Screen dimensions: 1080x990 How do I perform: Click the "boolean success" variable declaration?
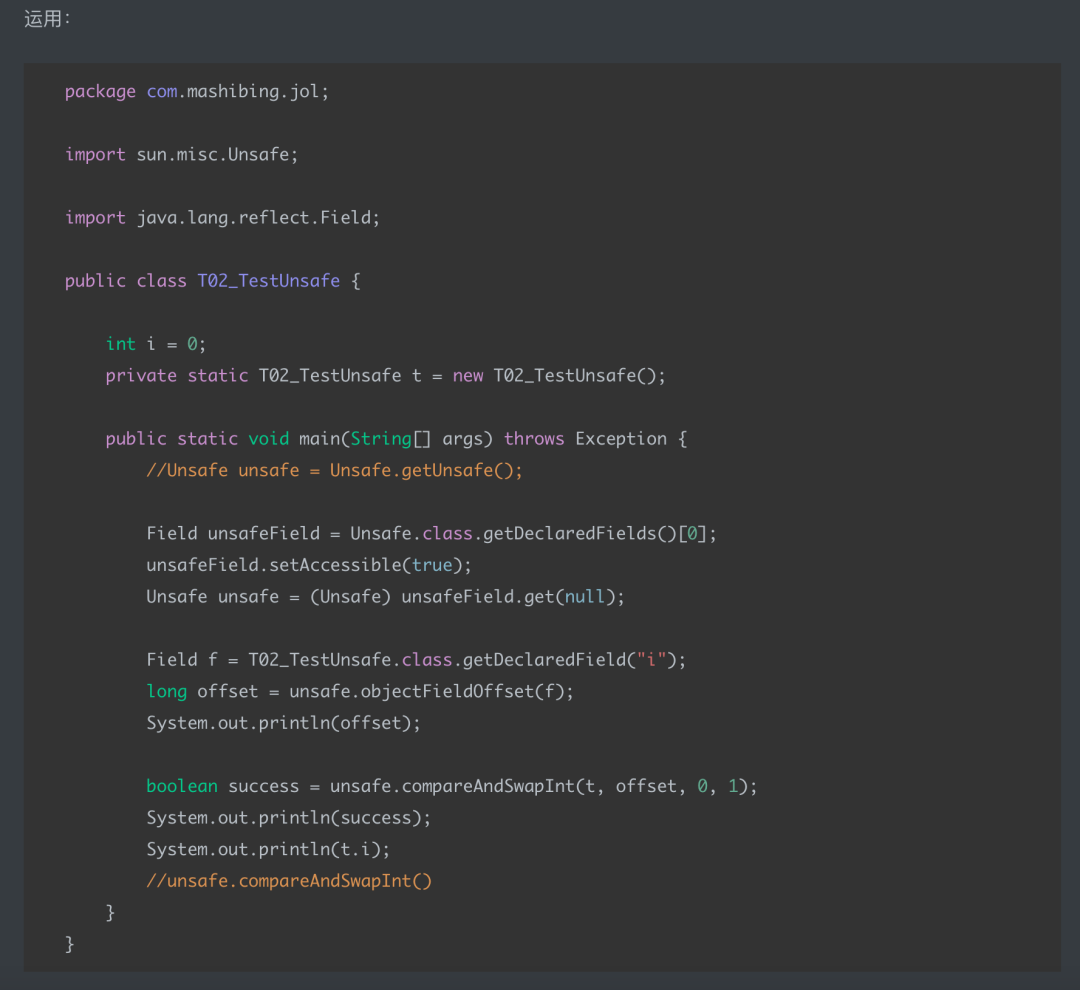pos(222,786)
